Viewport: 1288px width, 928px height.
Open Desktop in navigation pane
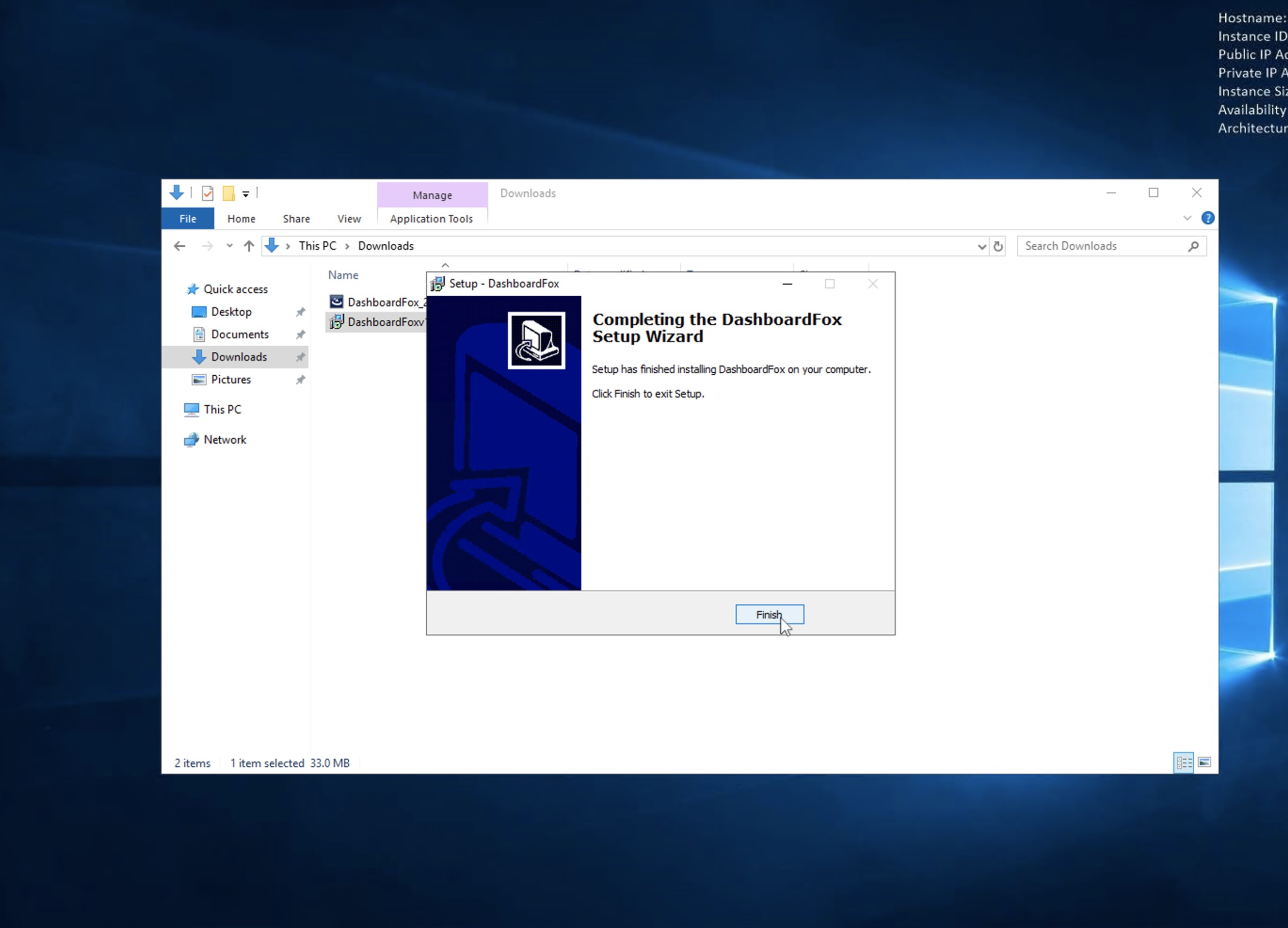tap(231, 312)
